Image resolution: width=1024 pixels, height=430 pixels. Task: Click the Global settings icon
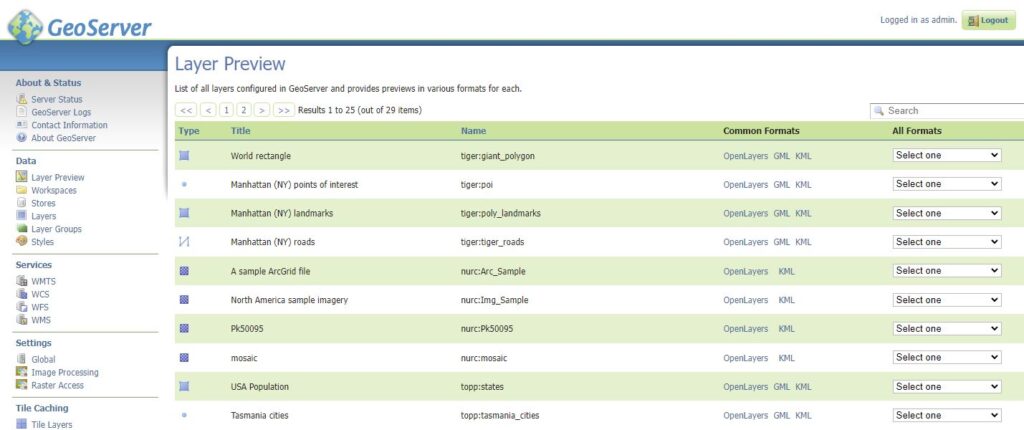(22, 359)
